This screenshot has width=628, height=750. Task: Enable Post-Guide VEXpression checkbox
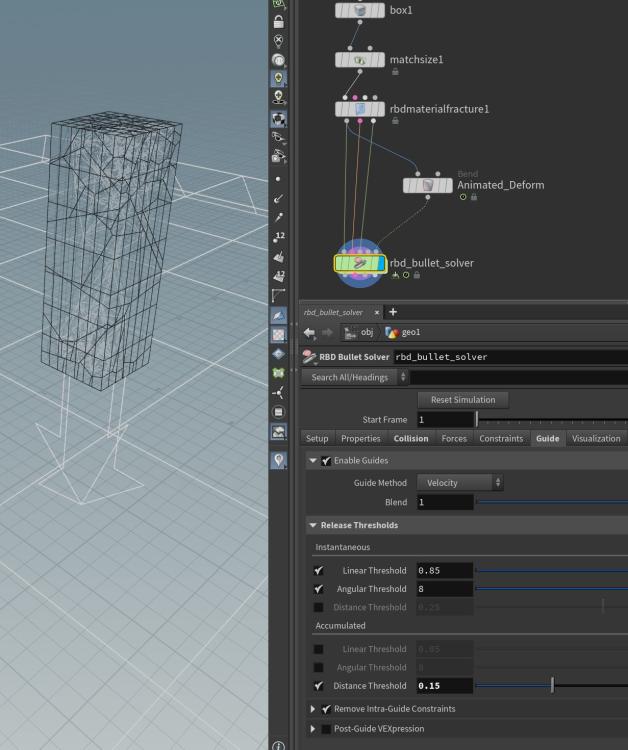[x=326, y=729]
